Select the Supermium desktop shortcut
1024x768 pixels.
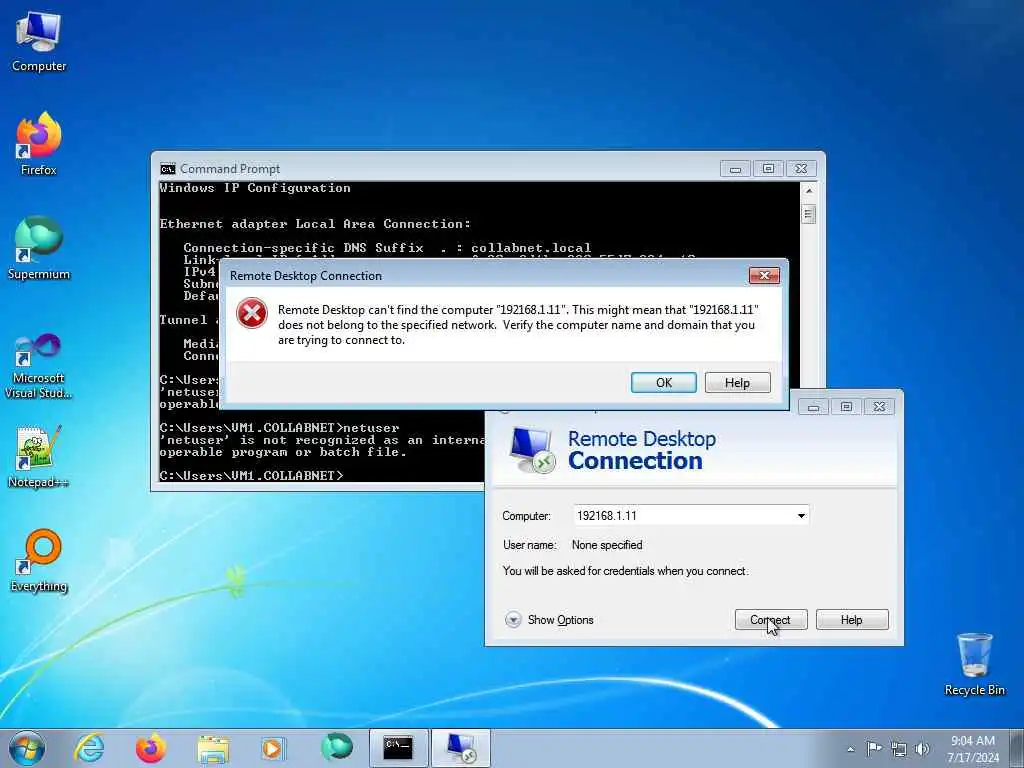pyautogui.click(x=39, y=248)
